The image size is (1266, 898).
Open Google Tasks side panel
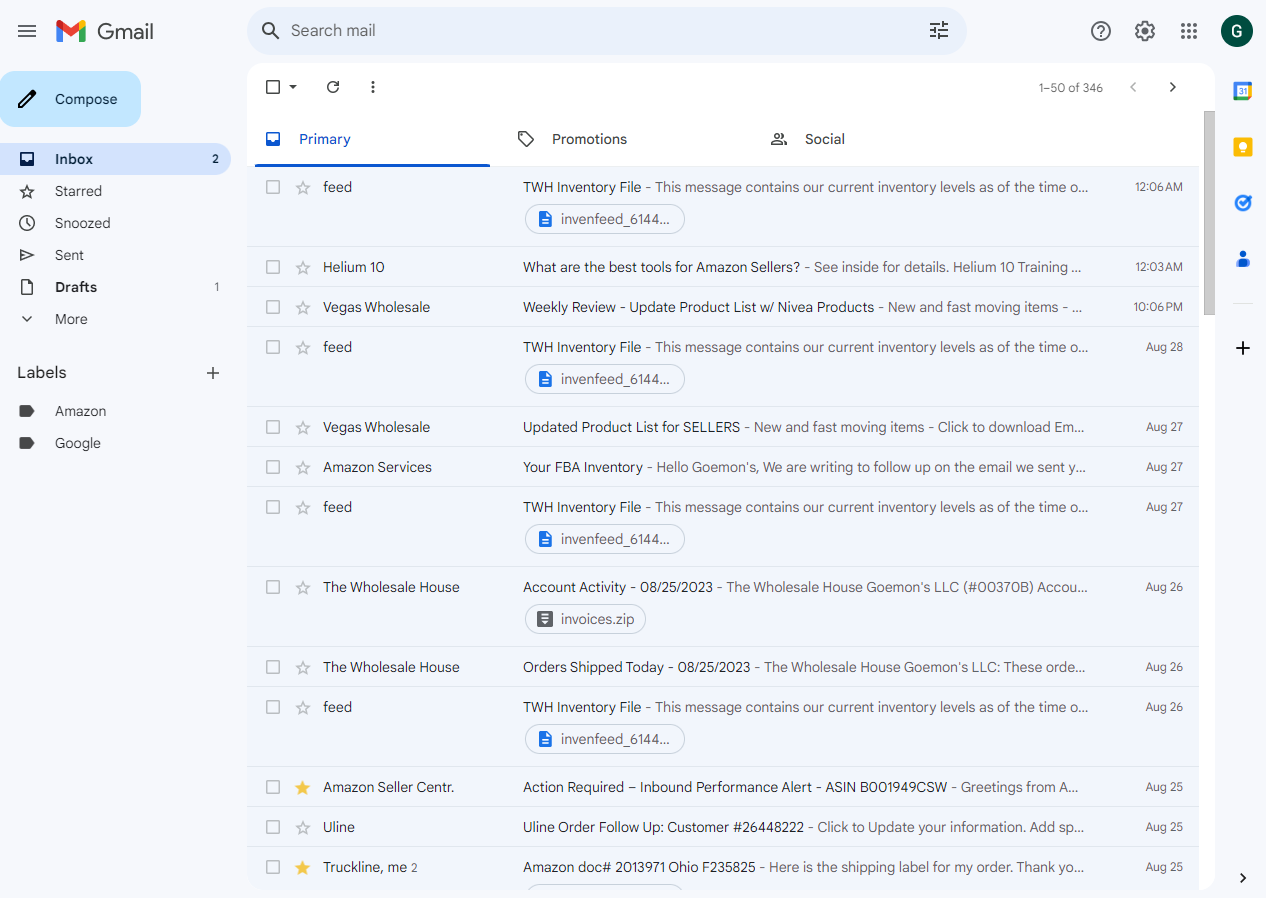tap(1243, 203)
